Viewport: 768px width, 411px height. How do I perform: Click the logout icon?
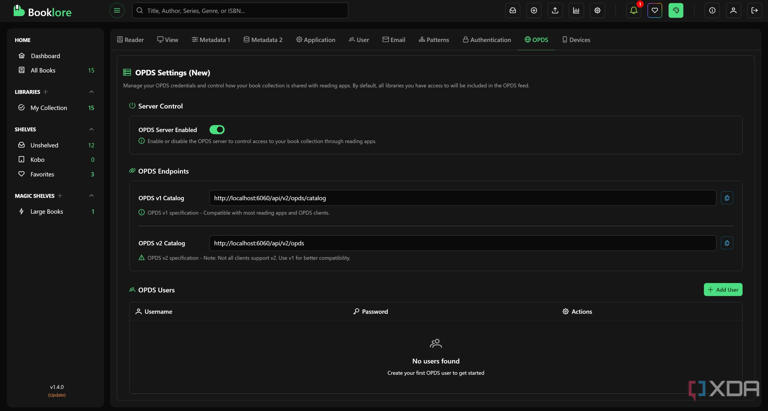pos(754,11)
